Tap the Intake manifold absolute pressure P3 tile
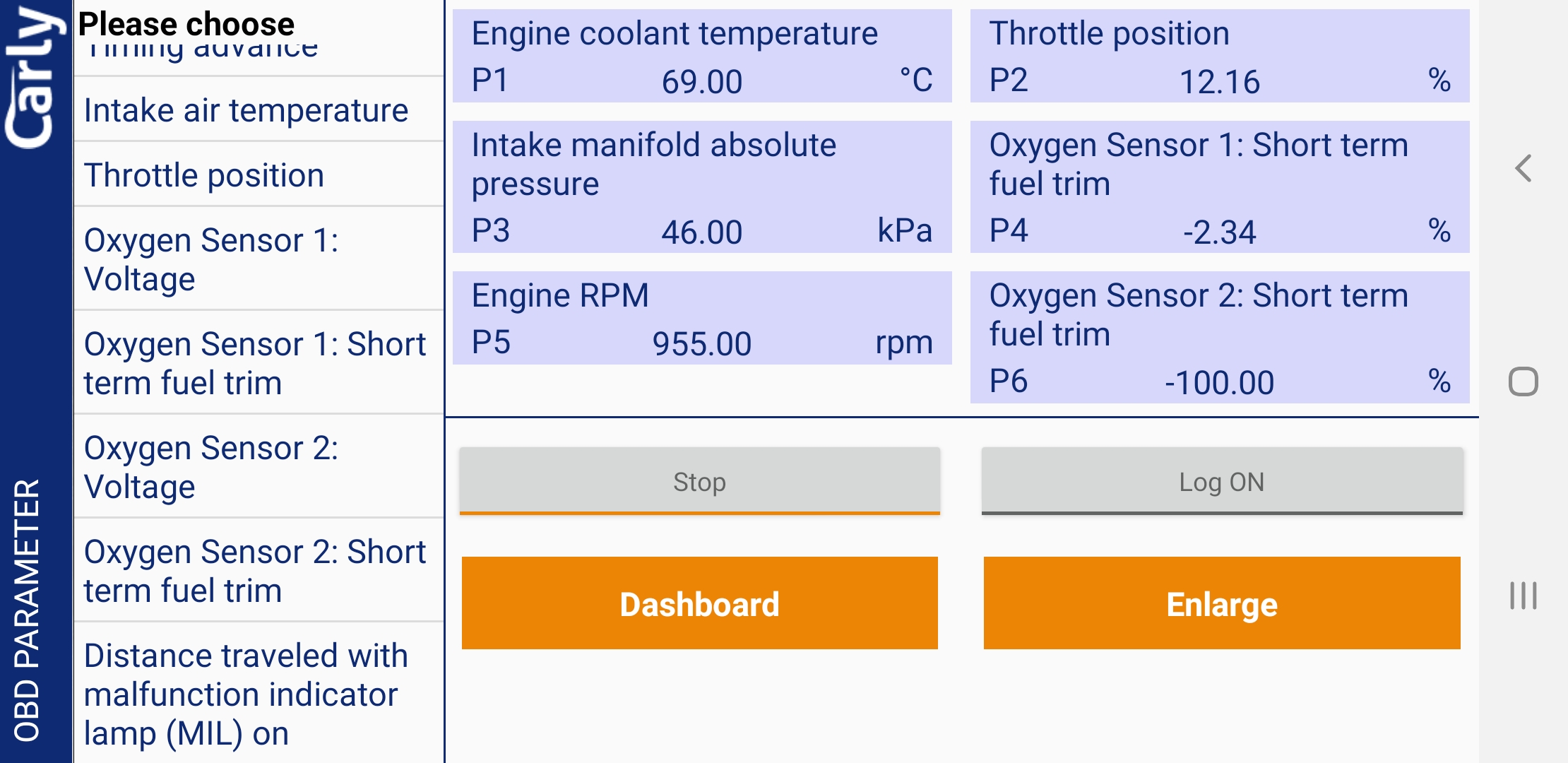 702,187
